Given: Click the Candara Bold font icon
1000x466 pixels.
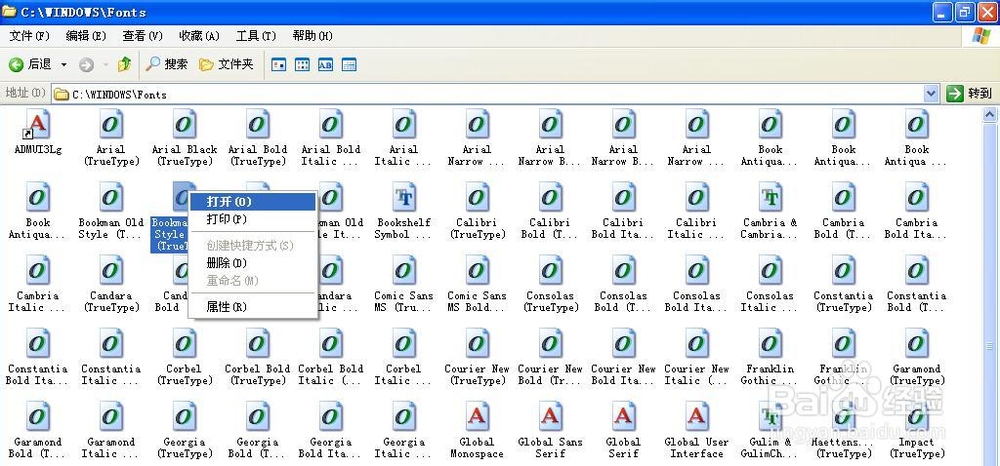Looking at the screenshot, I should tap(182, 271).
